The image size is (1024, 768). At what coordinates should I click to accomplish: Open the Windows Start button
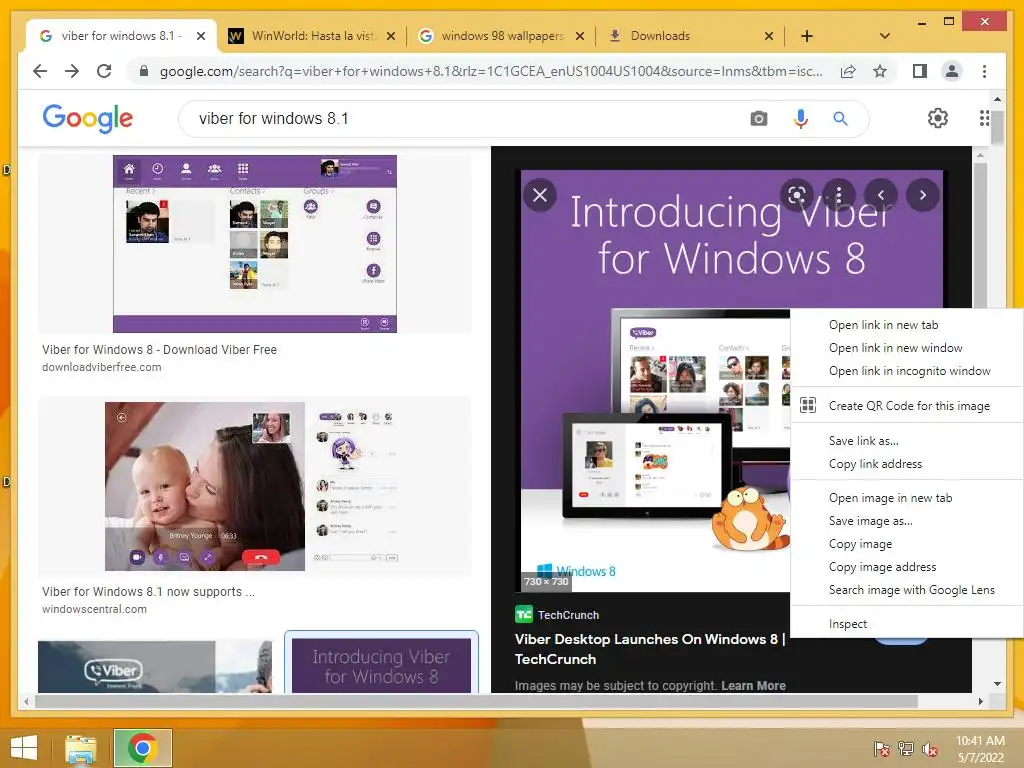click(24, 748)
